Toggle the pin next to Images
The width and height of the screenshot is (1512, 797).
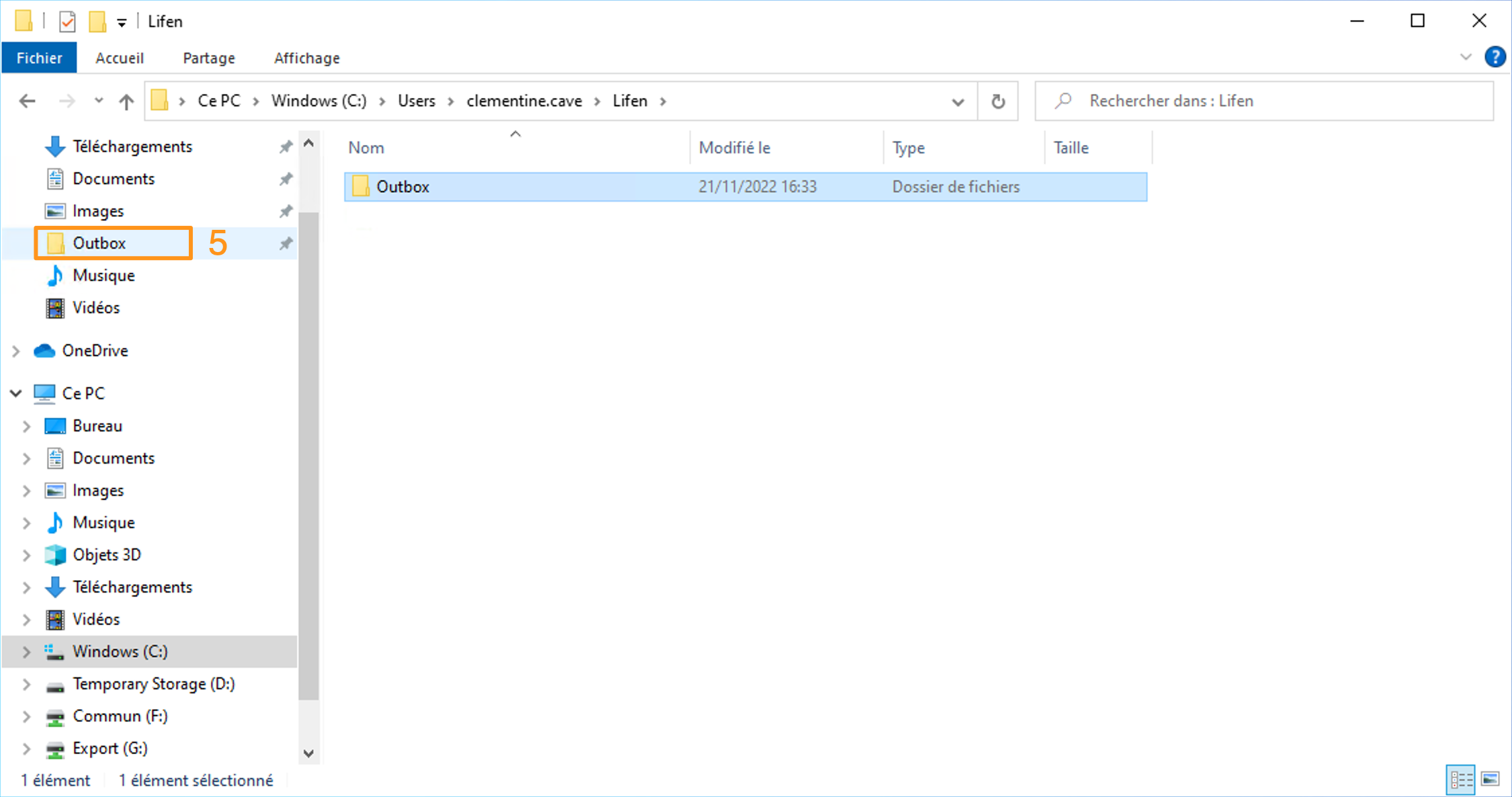(x=286, y=211)
